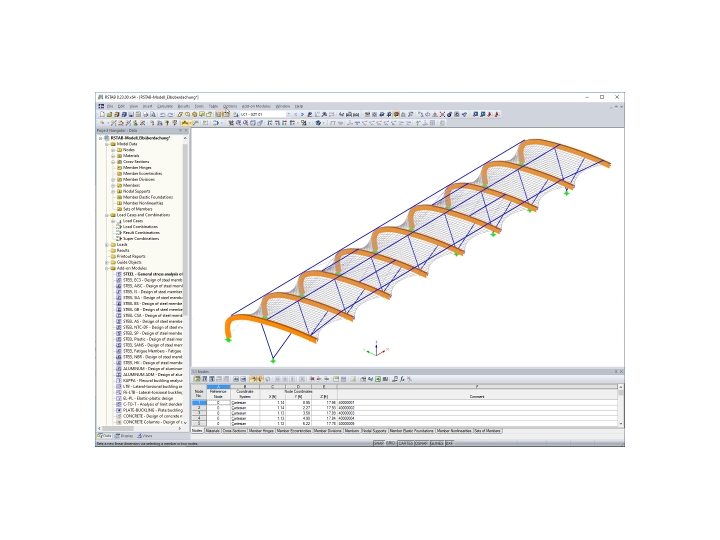Open ALUMINUM ADM add-on module entry
Image resolution: width=720 pixels, height=540 pixels.
152,375
